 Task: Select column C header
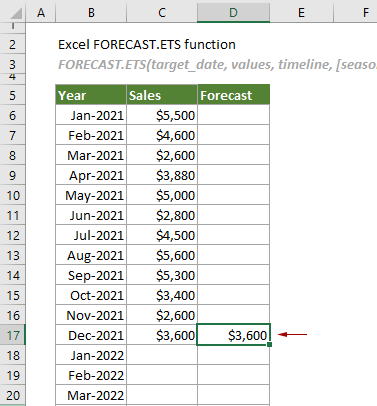[x=162, y=13]
